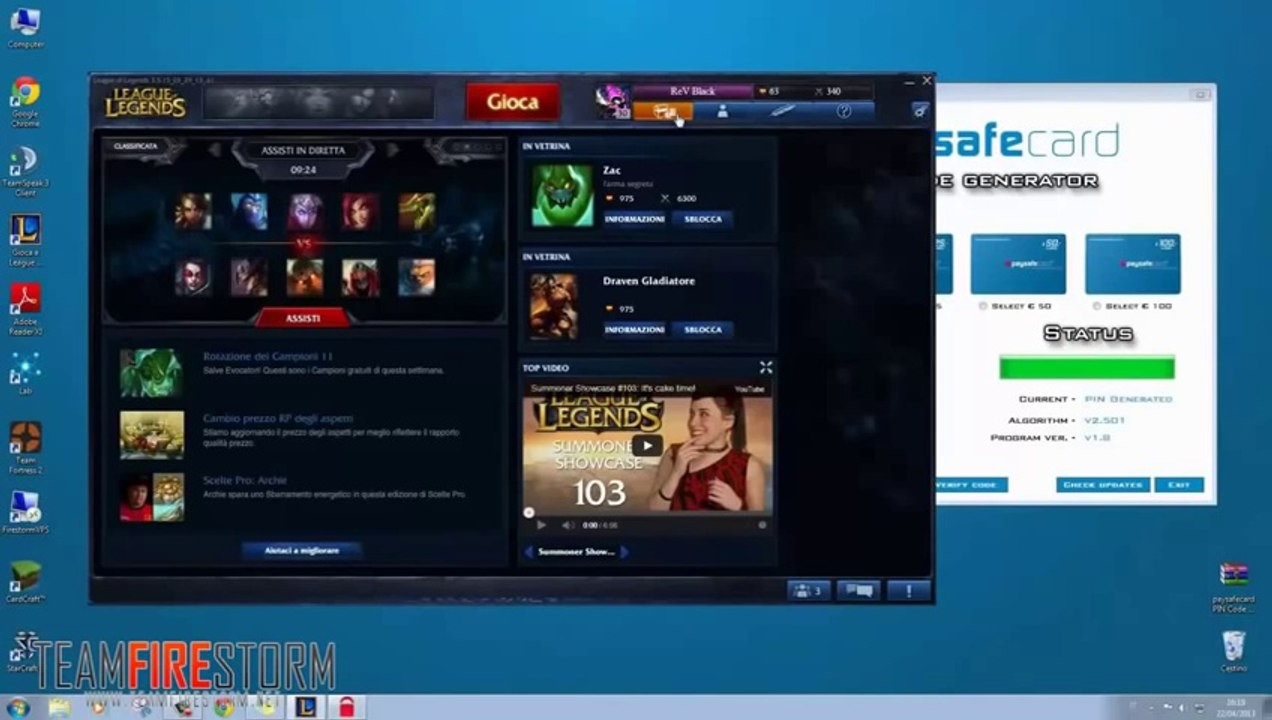This screenshot has height=720, width=1272.
Task: Click the €50 paysafecard card image
Action: coord(1018,264)
